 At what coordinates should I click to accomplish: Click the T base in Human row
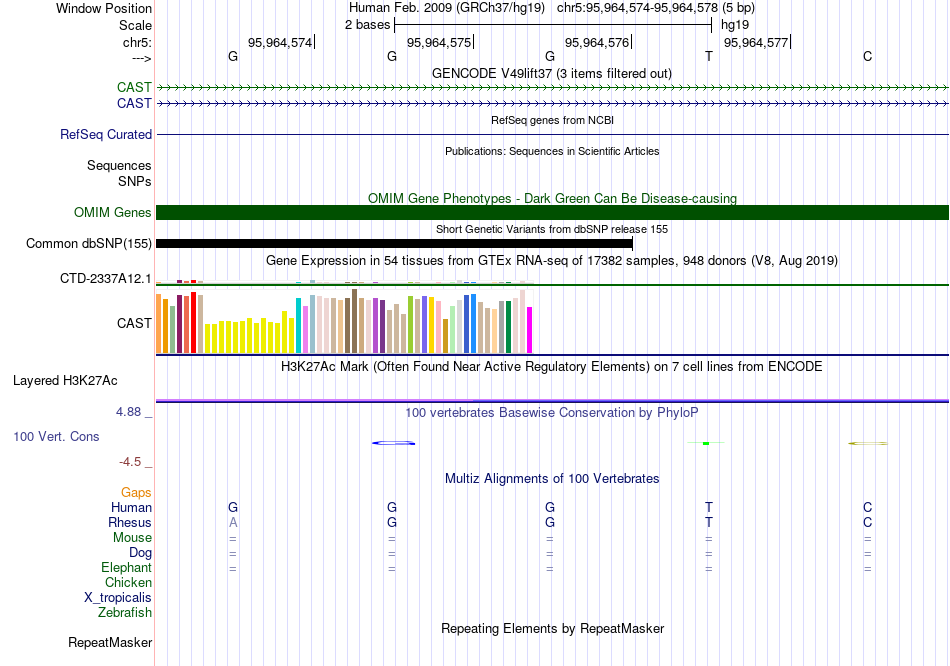pyautogui.click(x=709, y=507)
